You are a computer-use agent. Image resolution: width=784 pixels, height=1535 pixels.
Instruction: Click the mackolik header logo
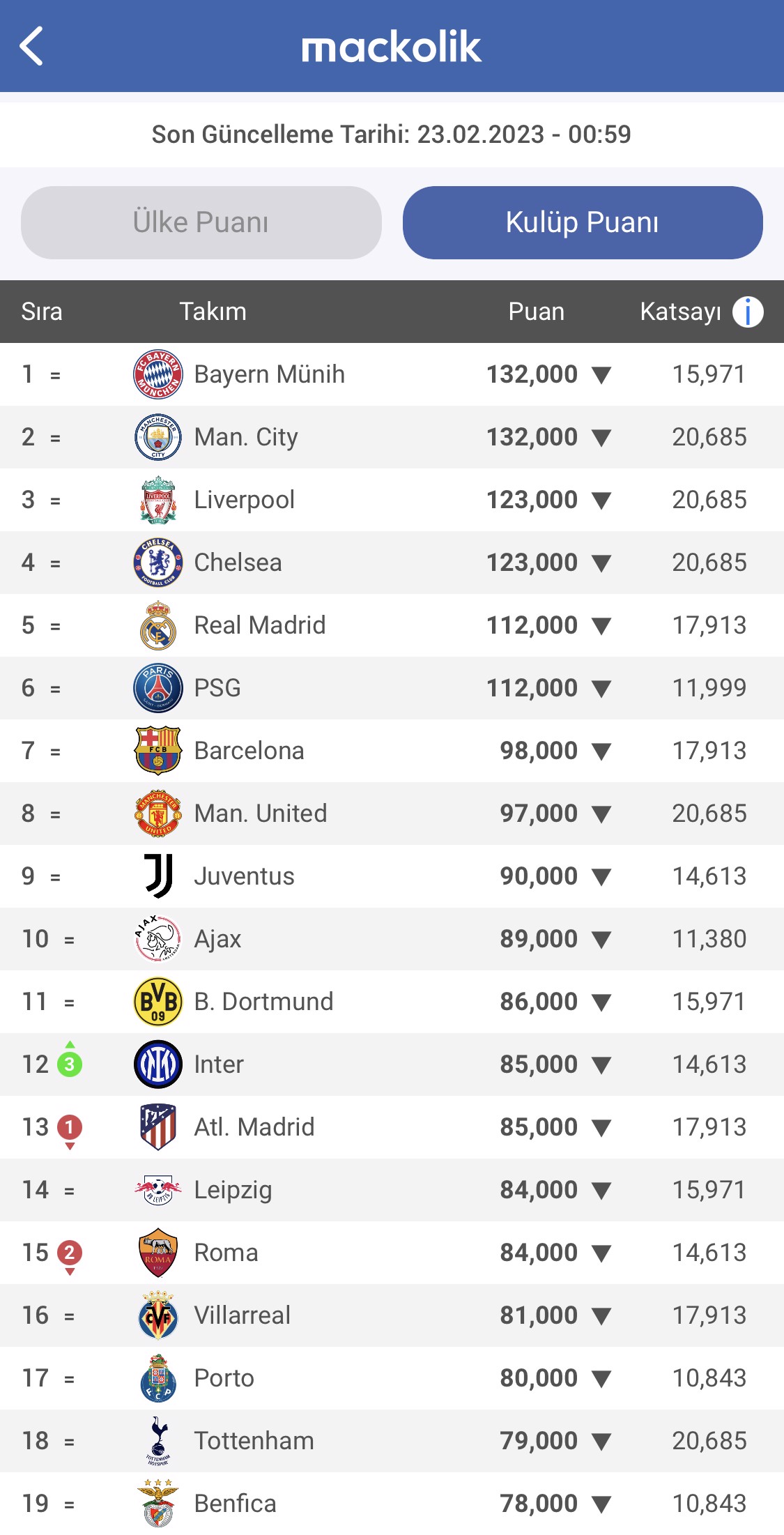(x=392, y=47)
